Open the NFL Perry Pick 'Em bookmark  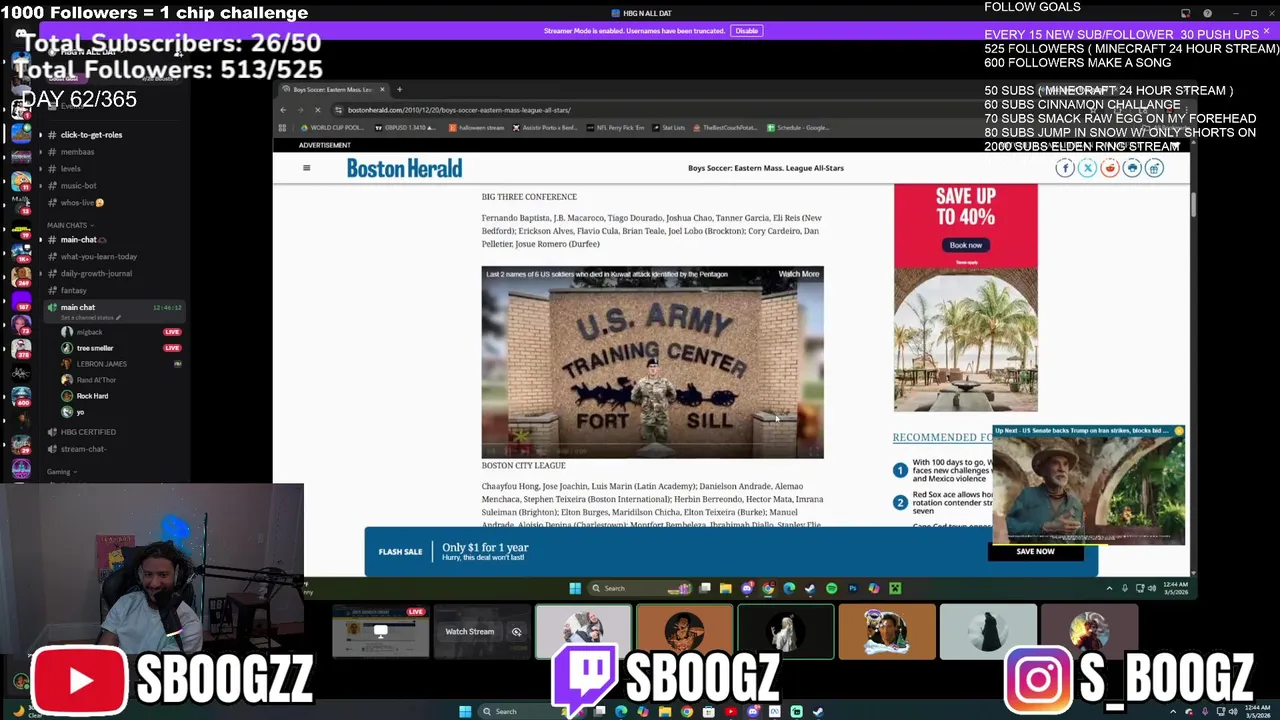pos(616,128)
